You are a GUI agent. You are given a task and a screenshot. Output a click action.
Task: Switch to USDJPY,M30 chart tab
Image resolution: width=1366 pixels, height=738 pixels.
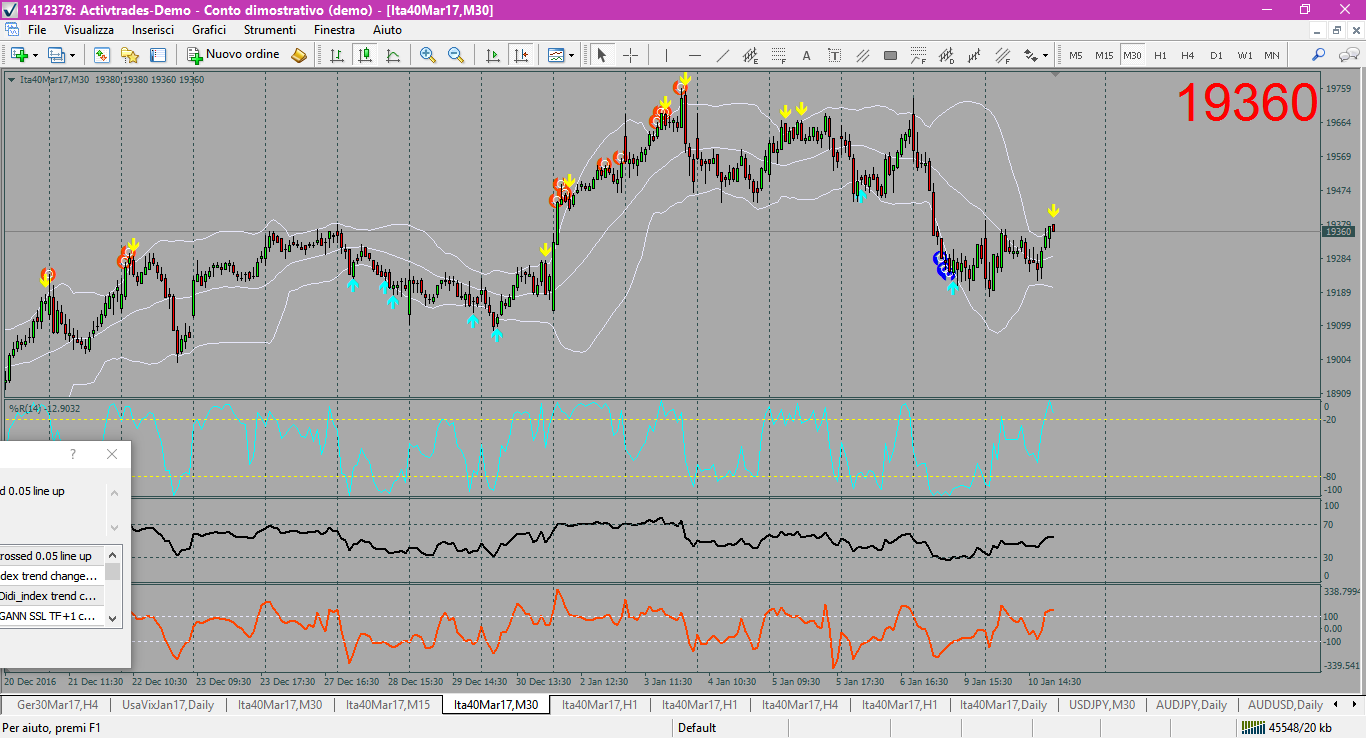tap(1102, 705)
